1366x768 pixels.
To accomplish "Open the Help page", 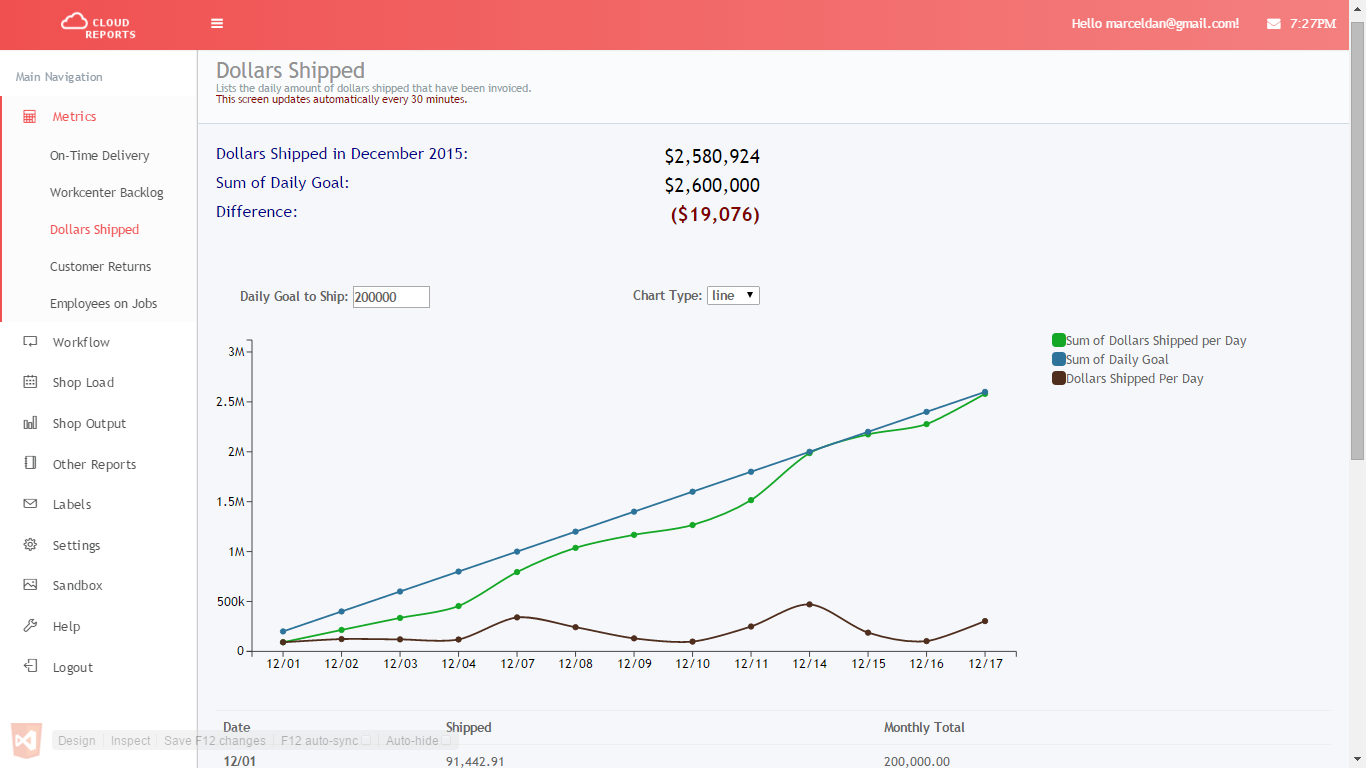I will pos(66,626).
